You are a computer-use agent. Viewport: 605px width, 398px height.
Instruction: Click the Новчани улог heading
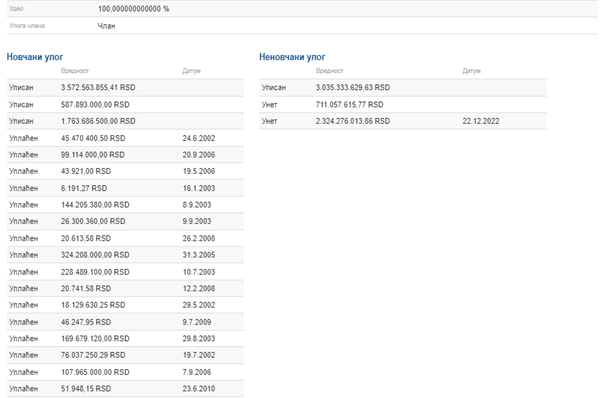coord(35,57)
